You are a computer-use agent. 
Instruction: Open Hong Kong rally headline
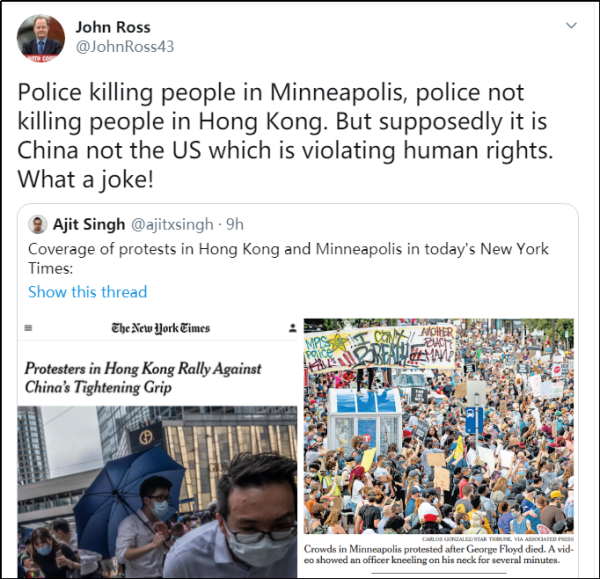(x=143, y=378)
